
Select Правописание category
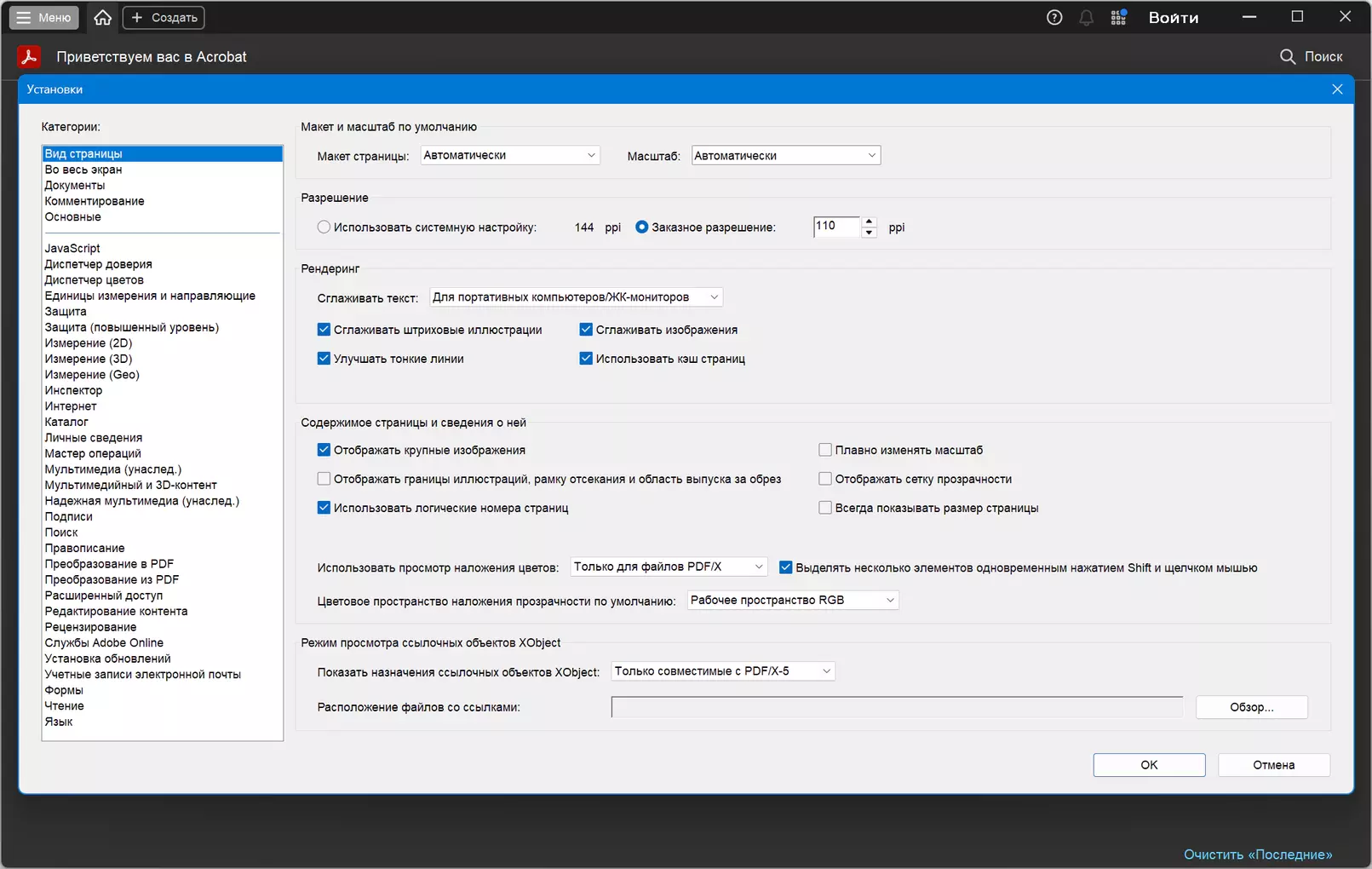click(x=85, y=548)
